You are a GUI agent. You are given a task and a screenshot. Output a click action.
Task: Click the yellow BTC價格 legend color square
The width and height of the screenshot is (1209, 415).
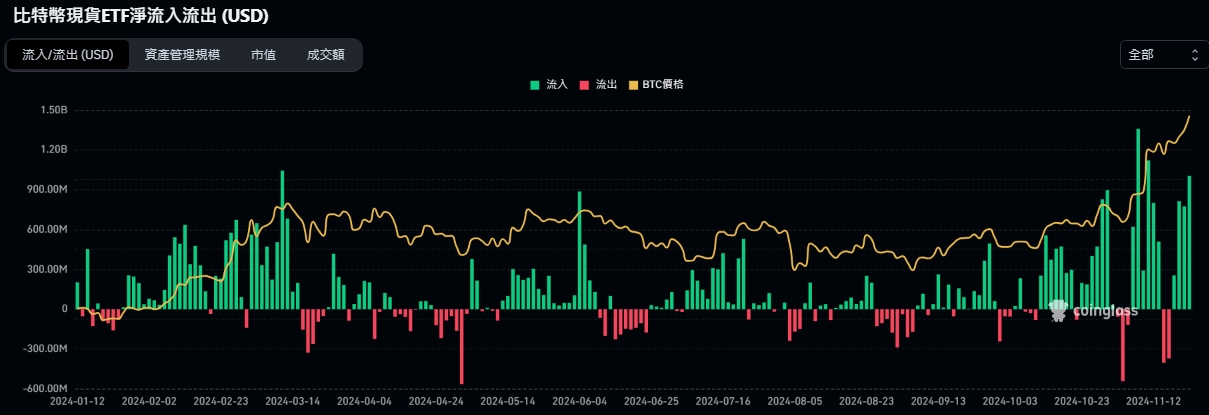[633, 85]
